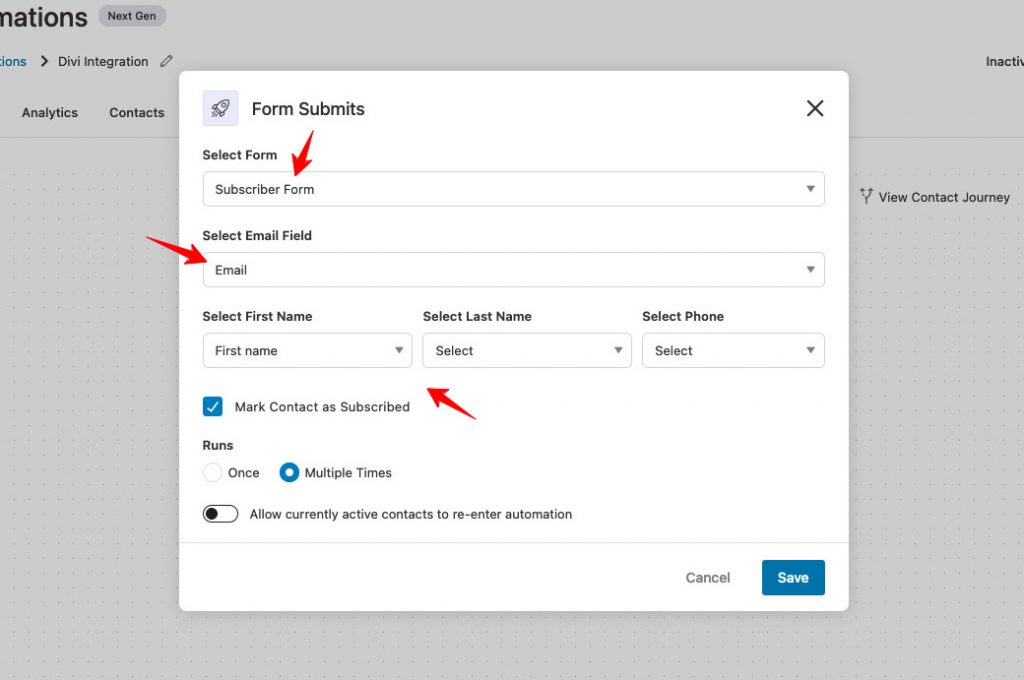
Task: Click the Select First Name label
Action: (x=257, y=316)
